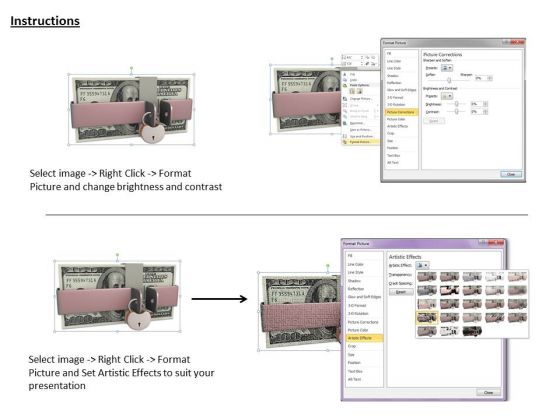The image size is (560, 420).
Task: Close the Picture Corrections dialog via Close button
Action: (511, 174)
